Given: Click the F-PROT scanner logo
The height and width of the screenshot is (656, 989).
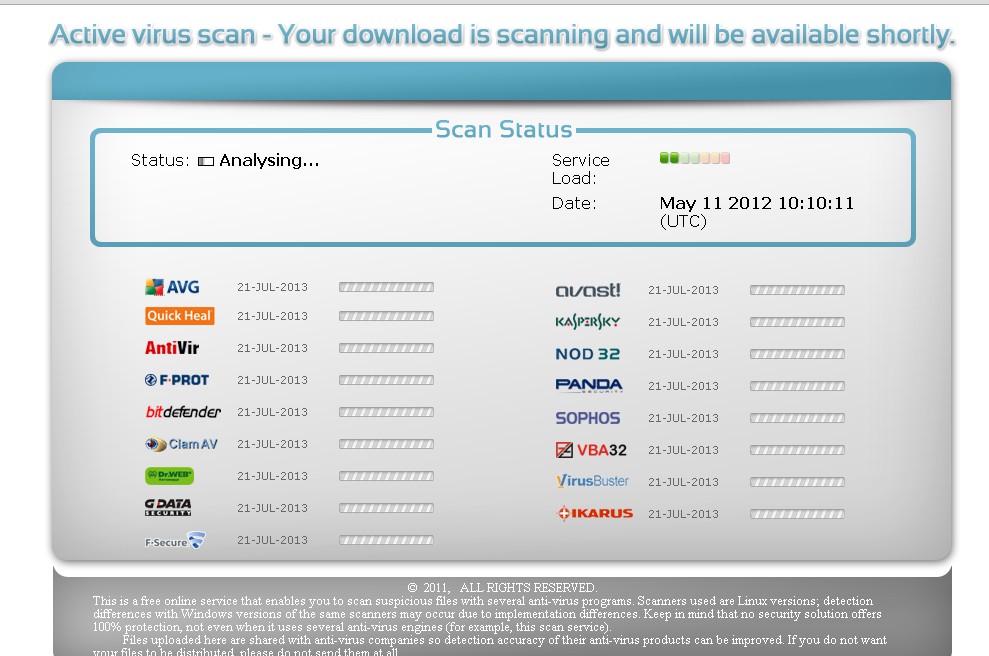Looking at the screenshot, I should (177, 380).
